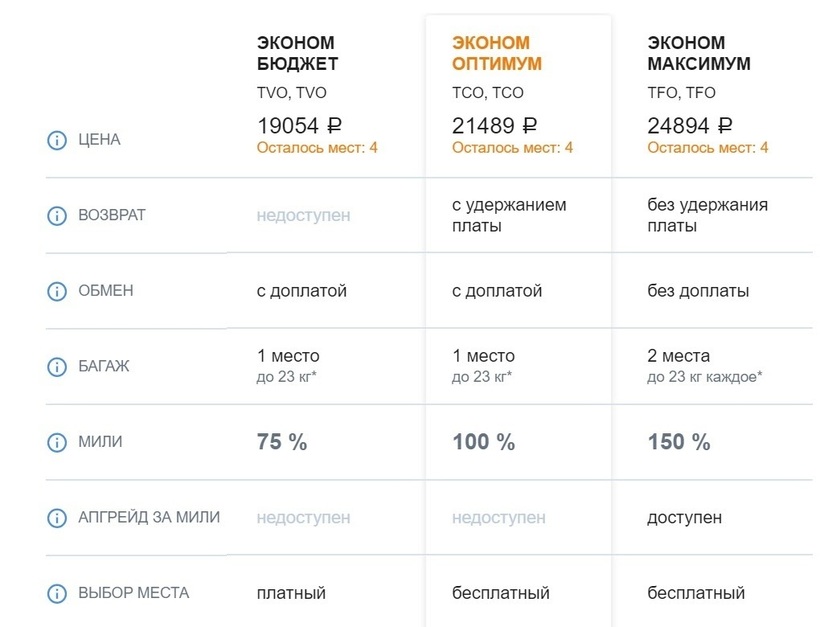Viewport: 820px width, 627px height.
Task: Click the 19054 ₽ price
Action: pos(300,126)
